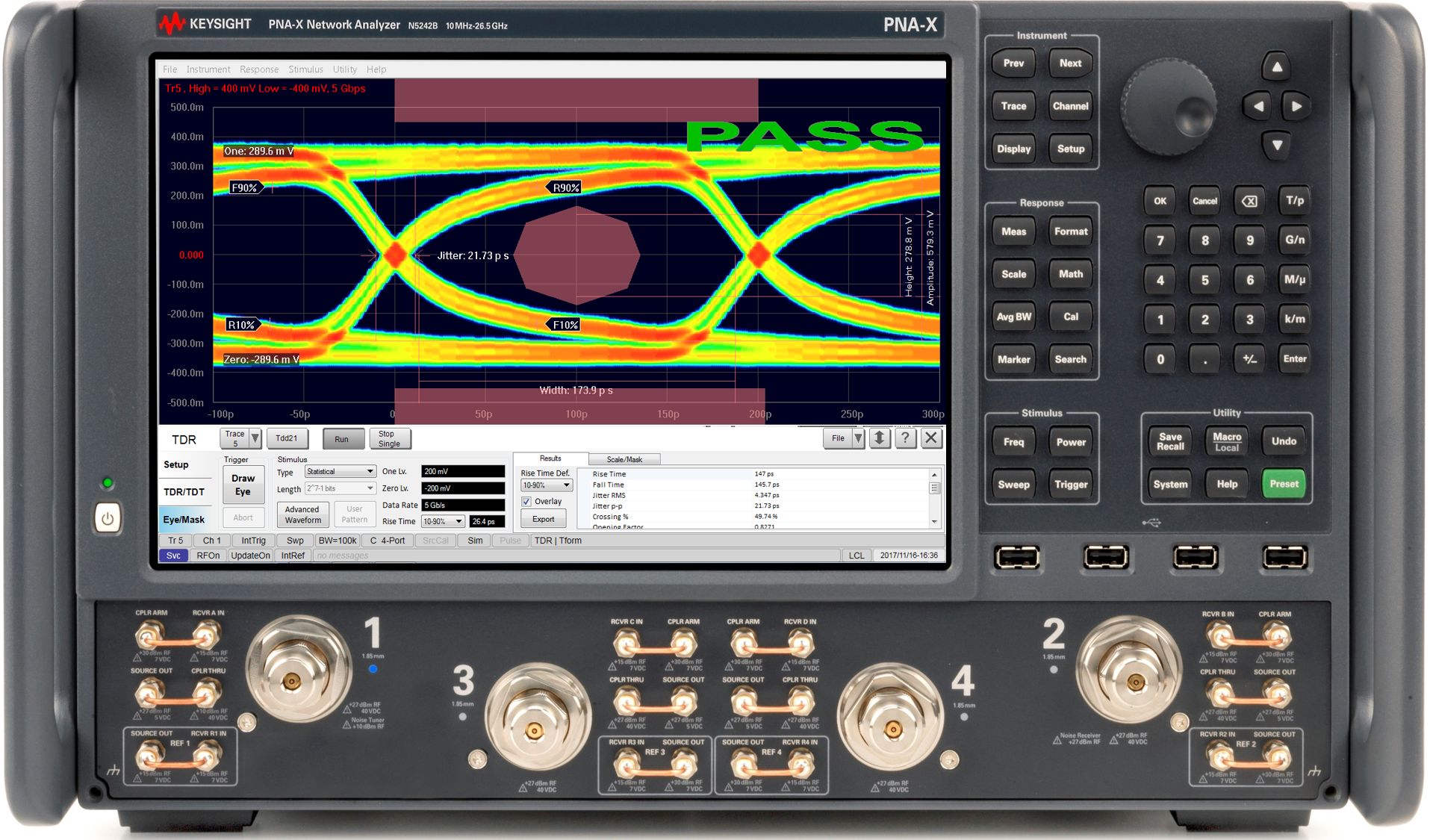The image size is (1430, 840).
Task: Open the Trace 5 selector dropdown
Action: (x=255, y=438)
